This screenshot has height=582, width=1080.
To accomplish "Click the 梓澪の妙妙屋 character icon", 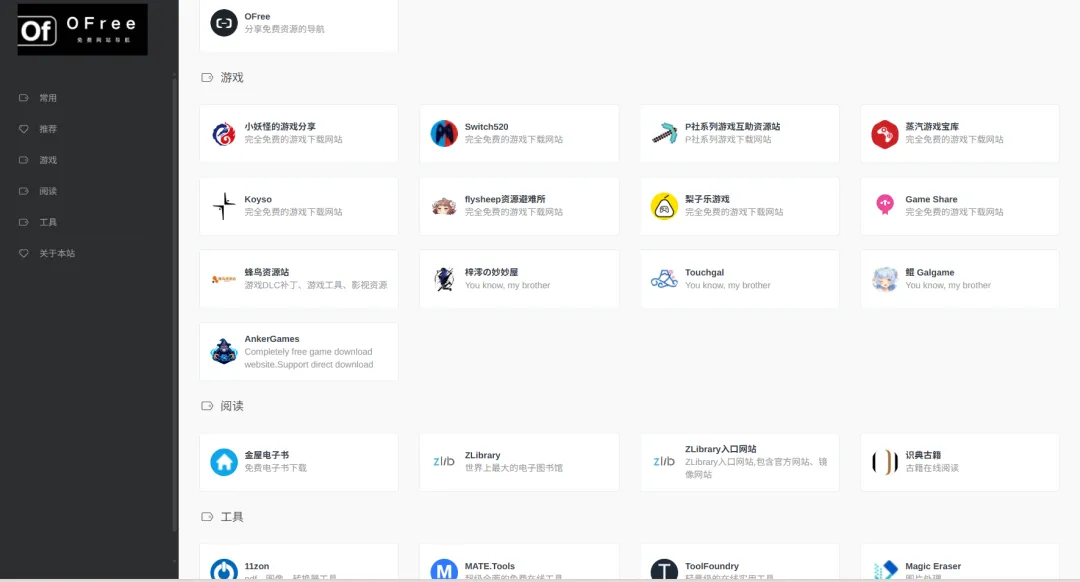I will (x=444, y=279).
